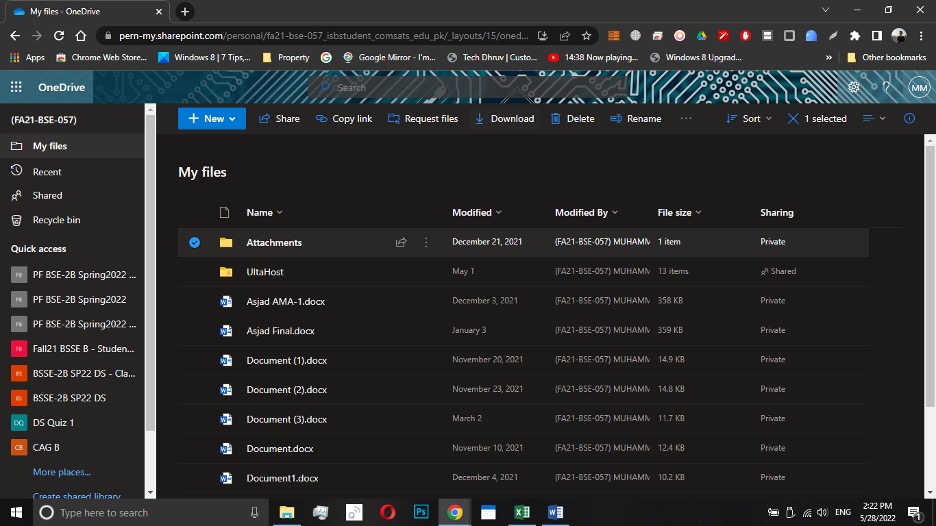Open the OneDrive settings gear
The width and height of the screenshot is (936, 526).
[x=854, y=87]
